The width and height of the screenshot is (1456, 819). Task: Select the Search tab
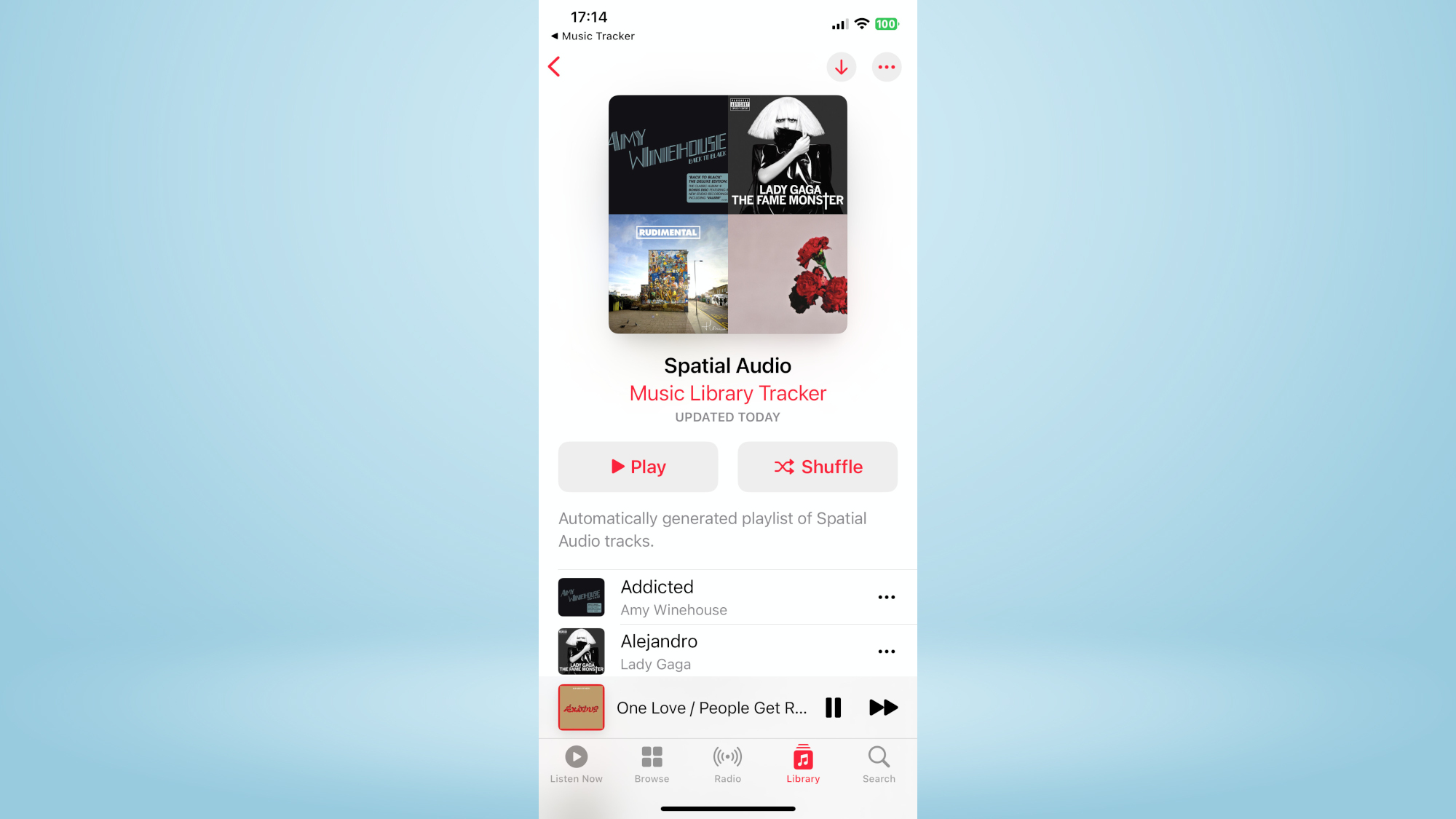[x=879, y=764]
